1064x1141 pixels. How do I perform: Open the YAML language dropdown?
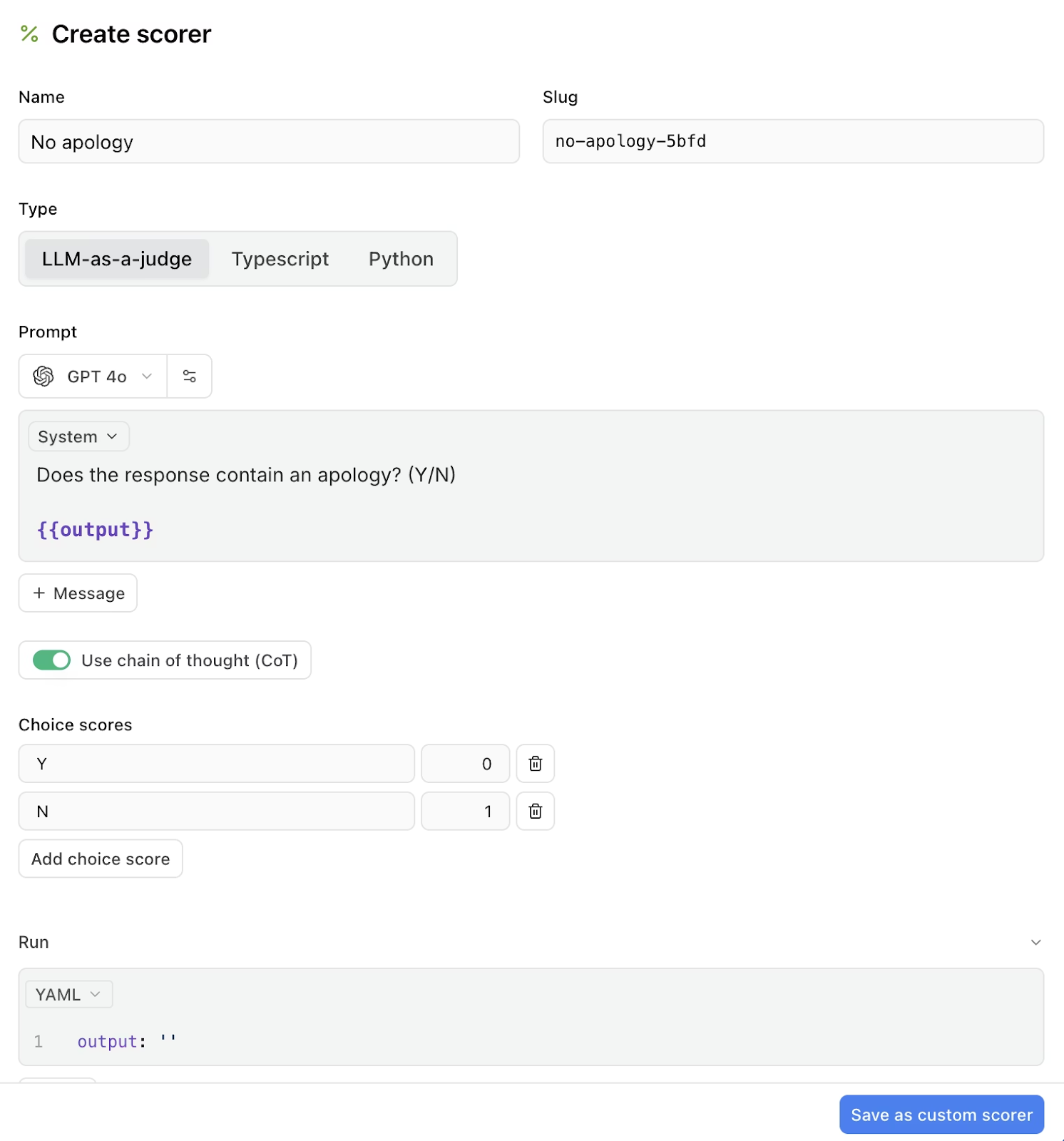coord(68,993)
